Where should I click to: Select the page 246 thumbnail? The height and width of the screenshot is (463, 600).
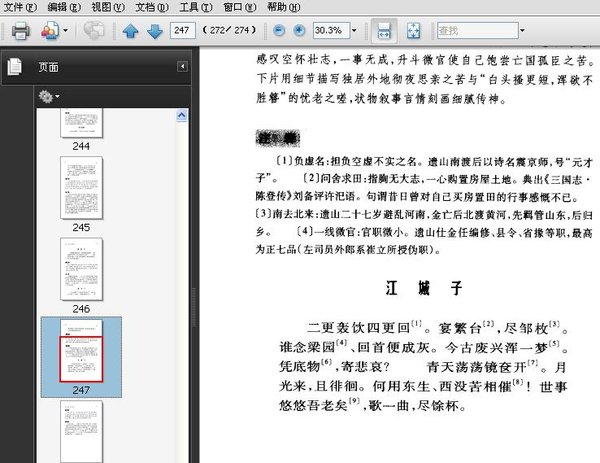point(81,268)
